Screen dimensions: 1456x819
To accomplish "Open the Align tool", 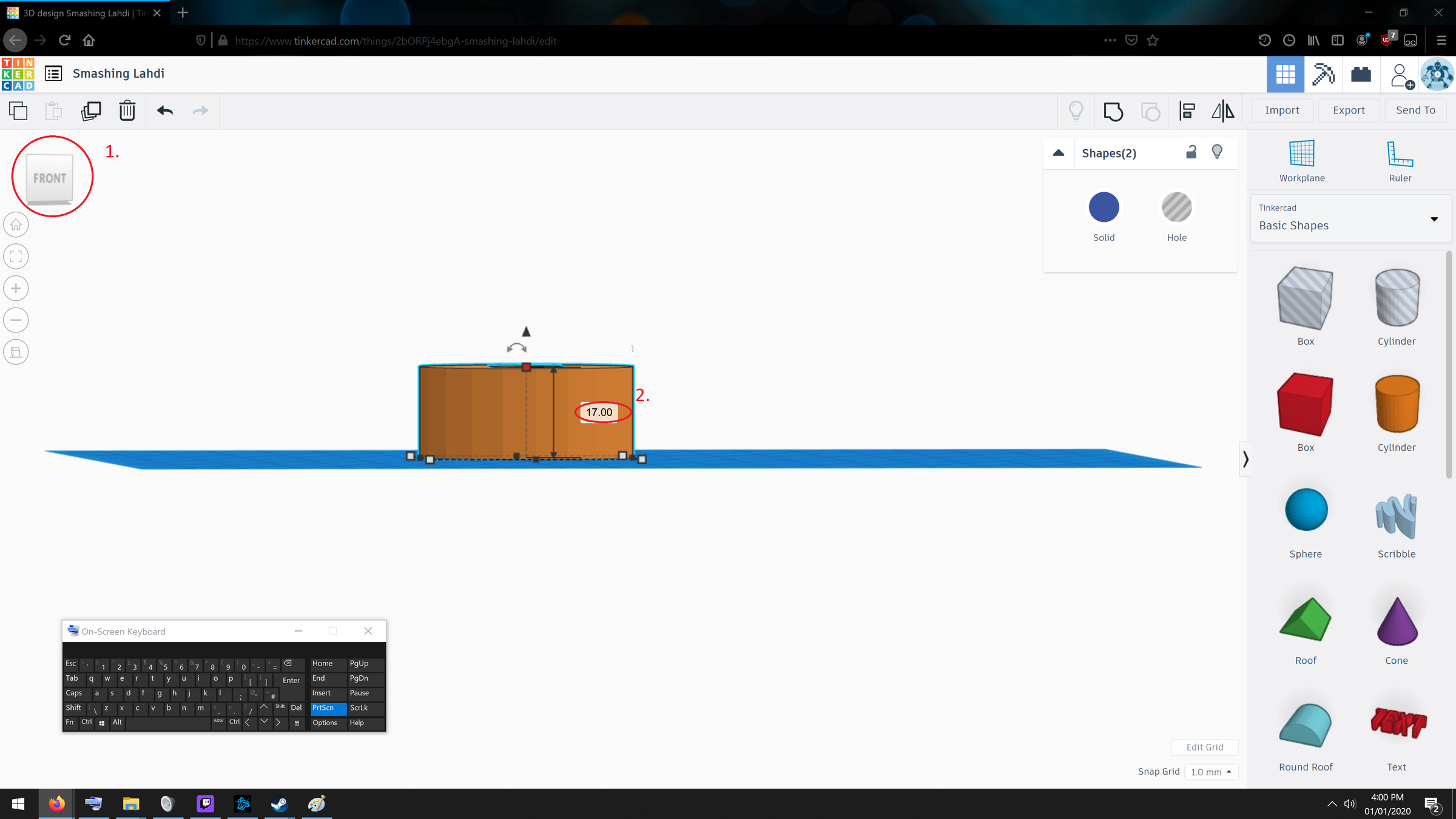I will [x=1187, y=111].
